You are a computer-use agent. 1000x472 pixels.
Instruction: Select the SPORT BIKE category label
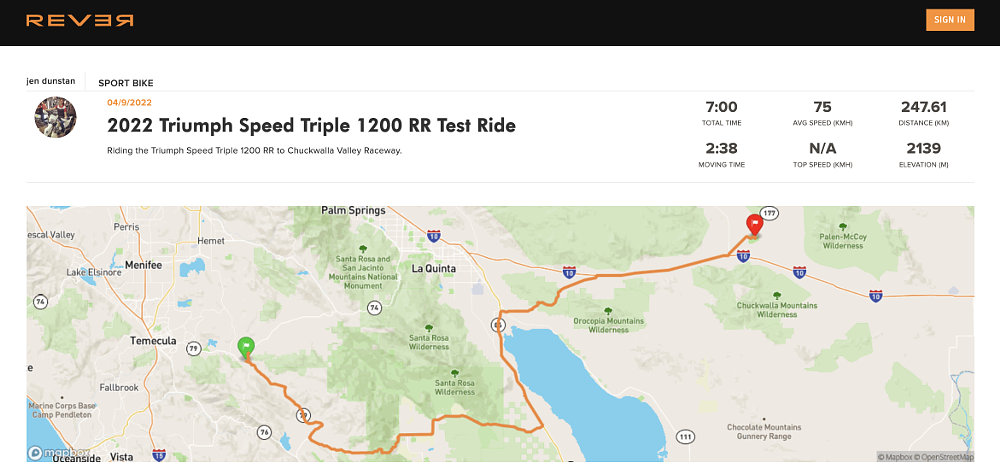click(126, 83)
